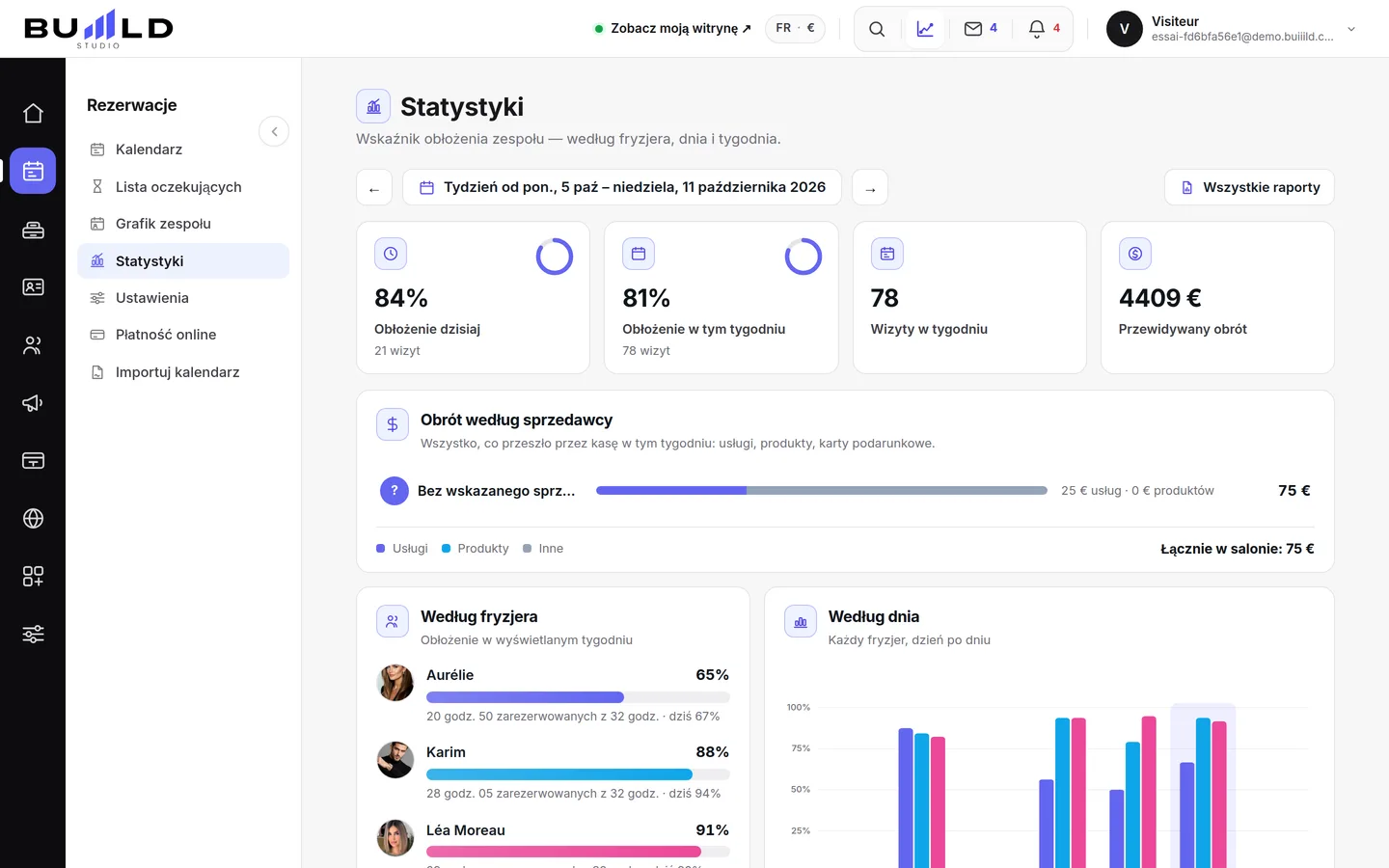Open the week date picker
This screenshot has height=868, width=1389.
(622, 188)
